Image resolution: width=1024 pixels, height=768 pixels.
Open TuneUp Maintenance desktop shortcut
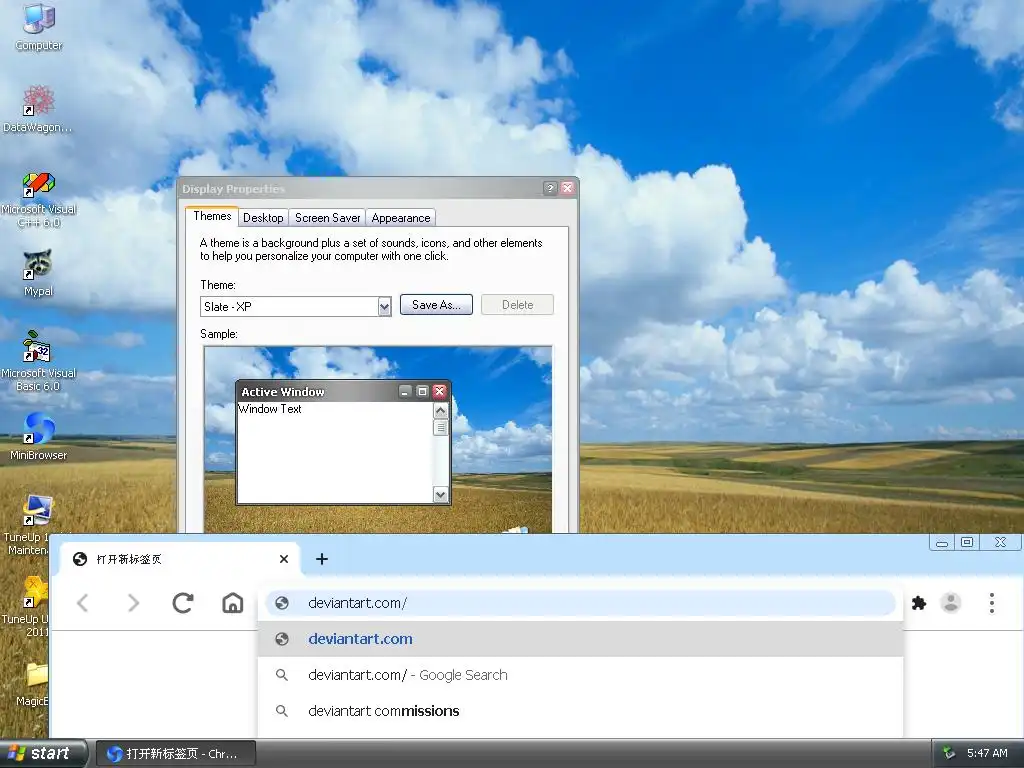(x=27, y=525)
